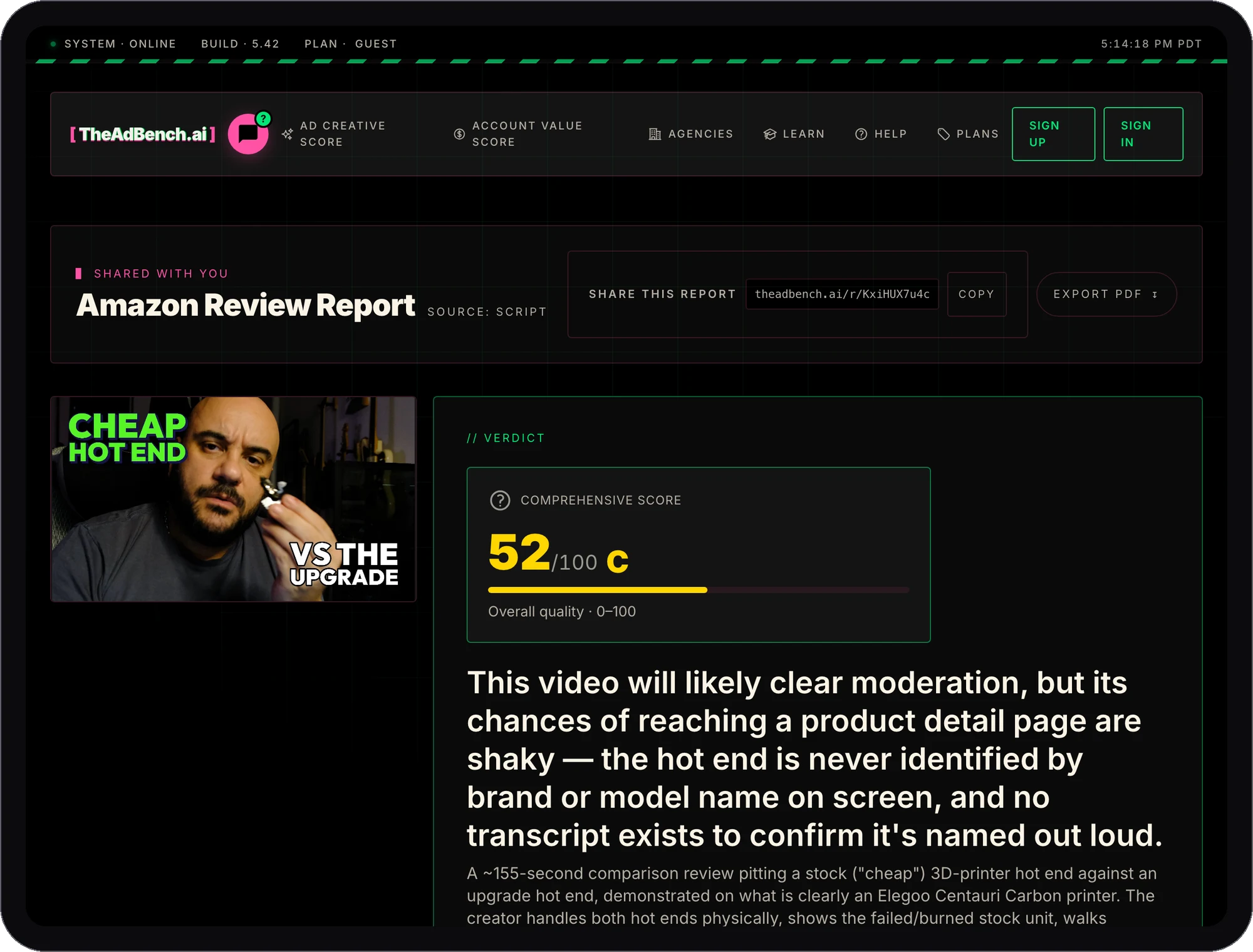
Task: Copy the share report link
Action: (x=977, y=294)
